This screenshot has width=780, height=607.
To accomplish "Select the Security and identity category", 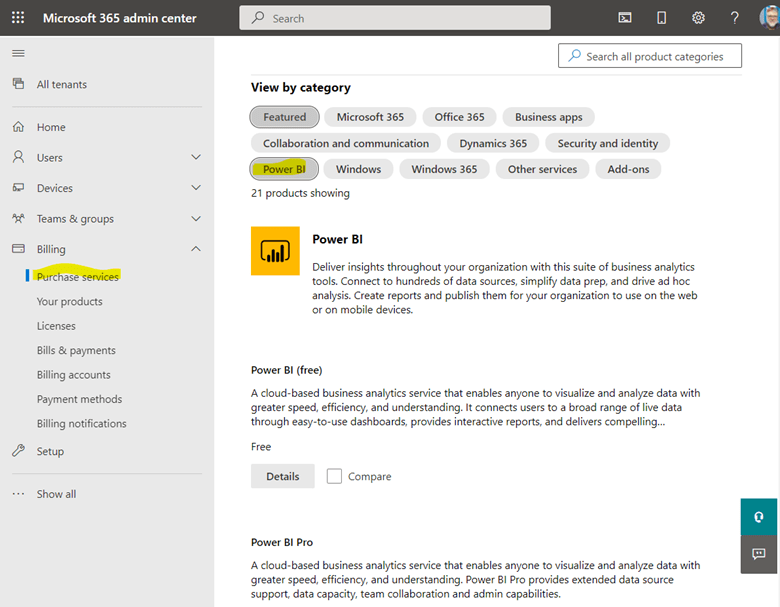I will pyautogui.click(x=607, y=143).
